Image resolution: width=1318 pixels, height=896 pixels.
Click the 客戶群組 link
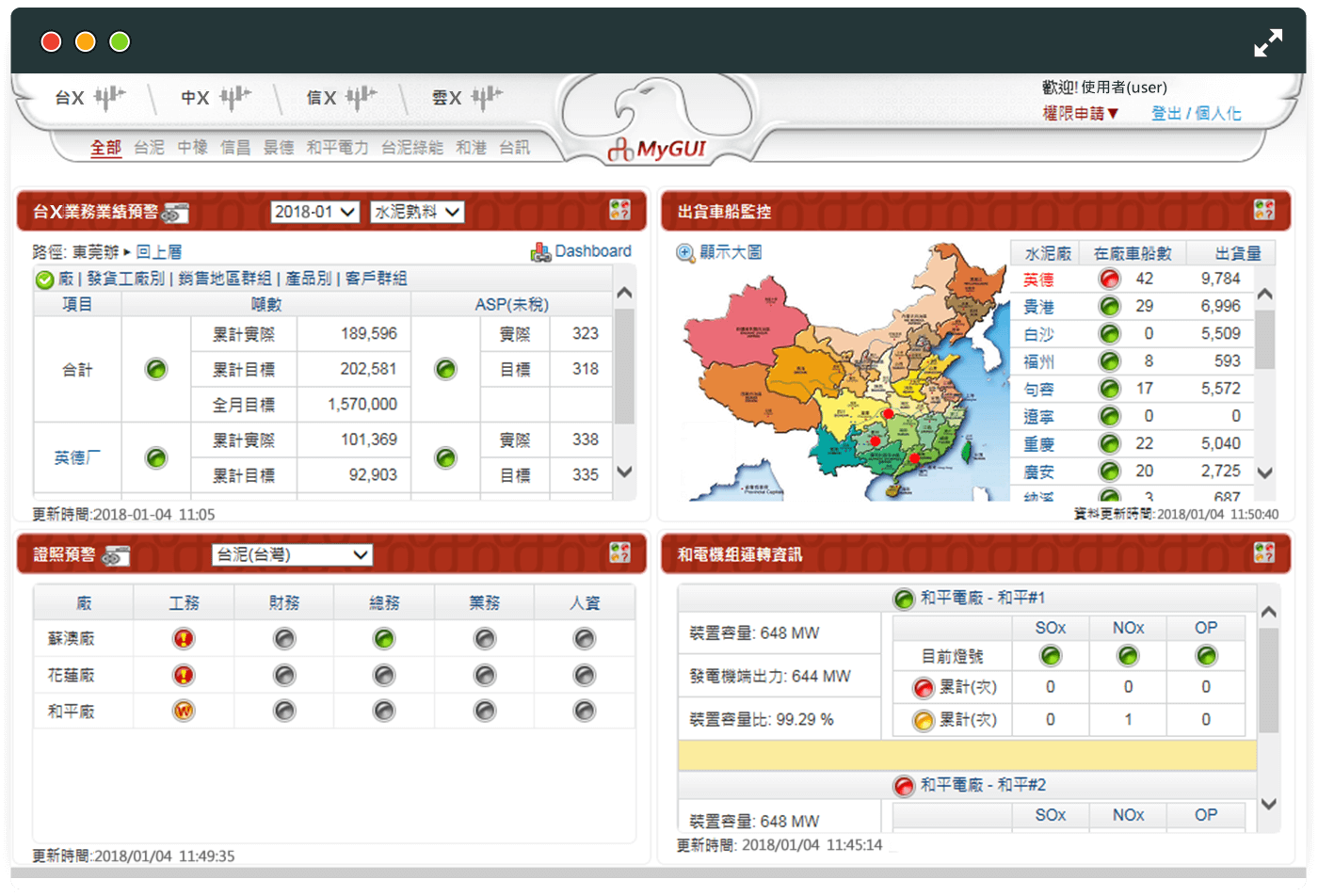[x=377, y=279]
